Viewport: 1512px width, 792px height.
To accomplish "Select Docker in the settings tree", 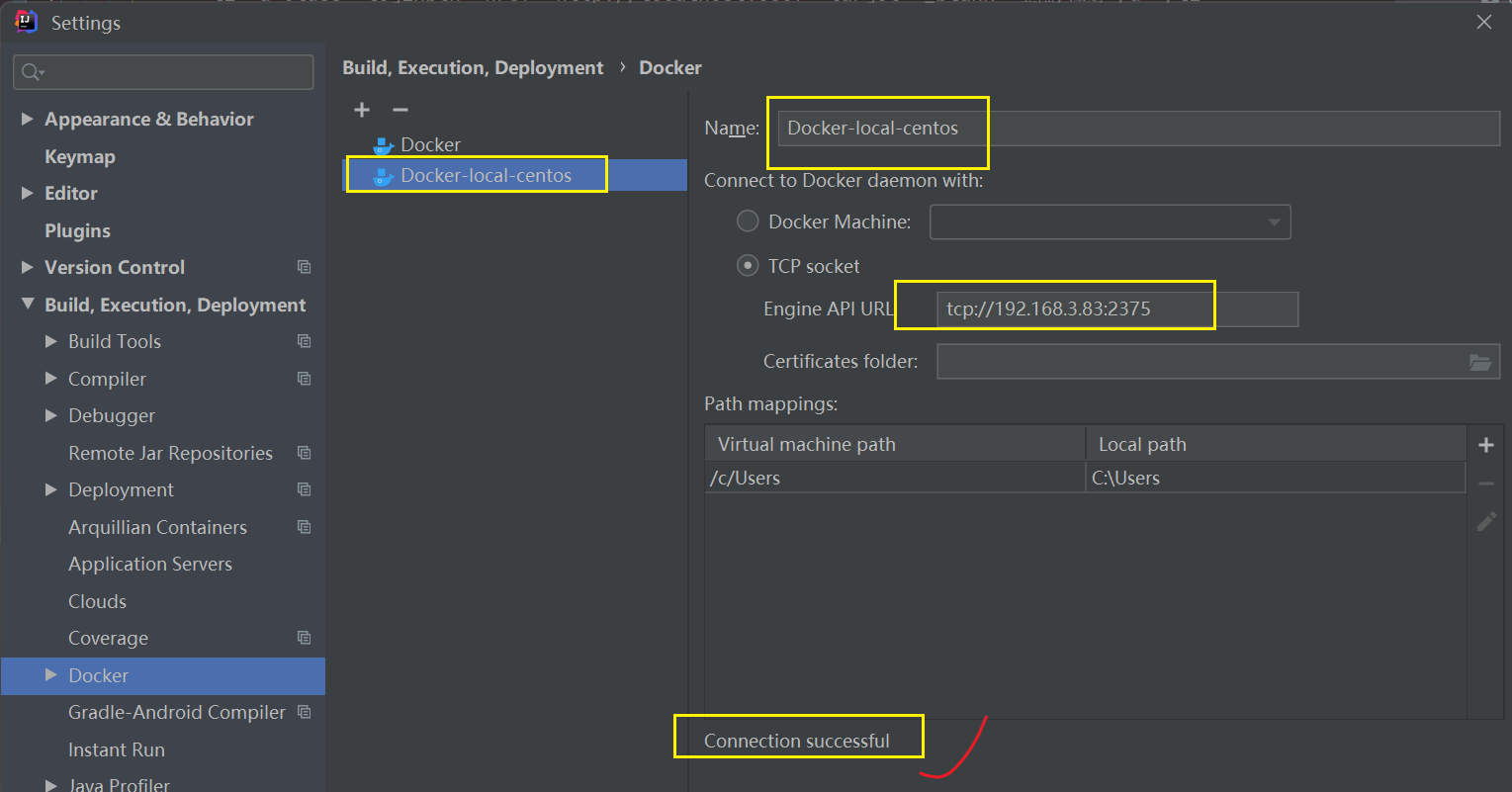I will 163,675.
